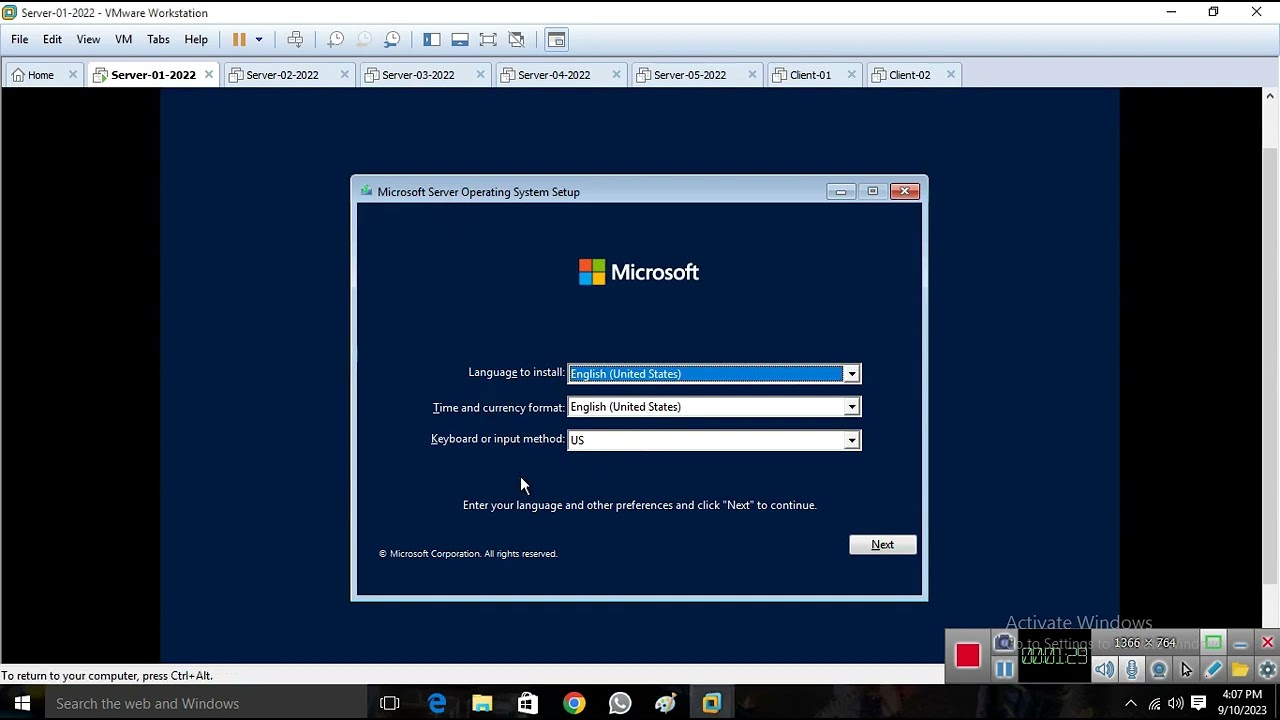
Task: Expand the Language to install dropdown
Action: (851, 374)
